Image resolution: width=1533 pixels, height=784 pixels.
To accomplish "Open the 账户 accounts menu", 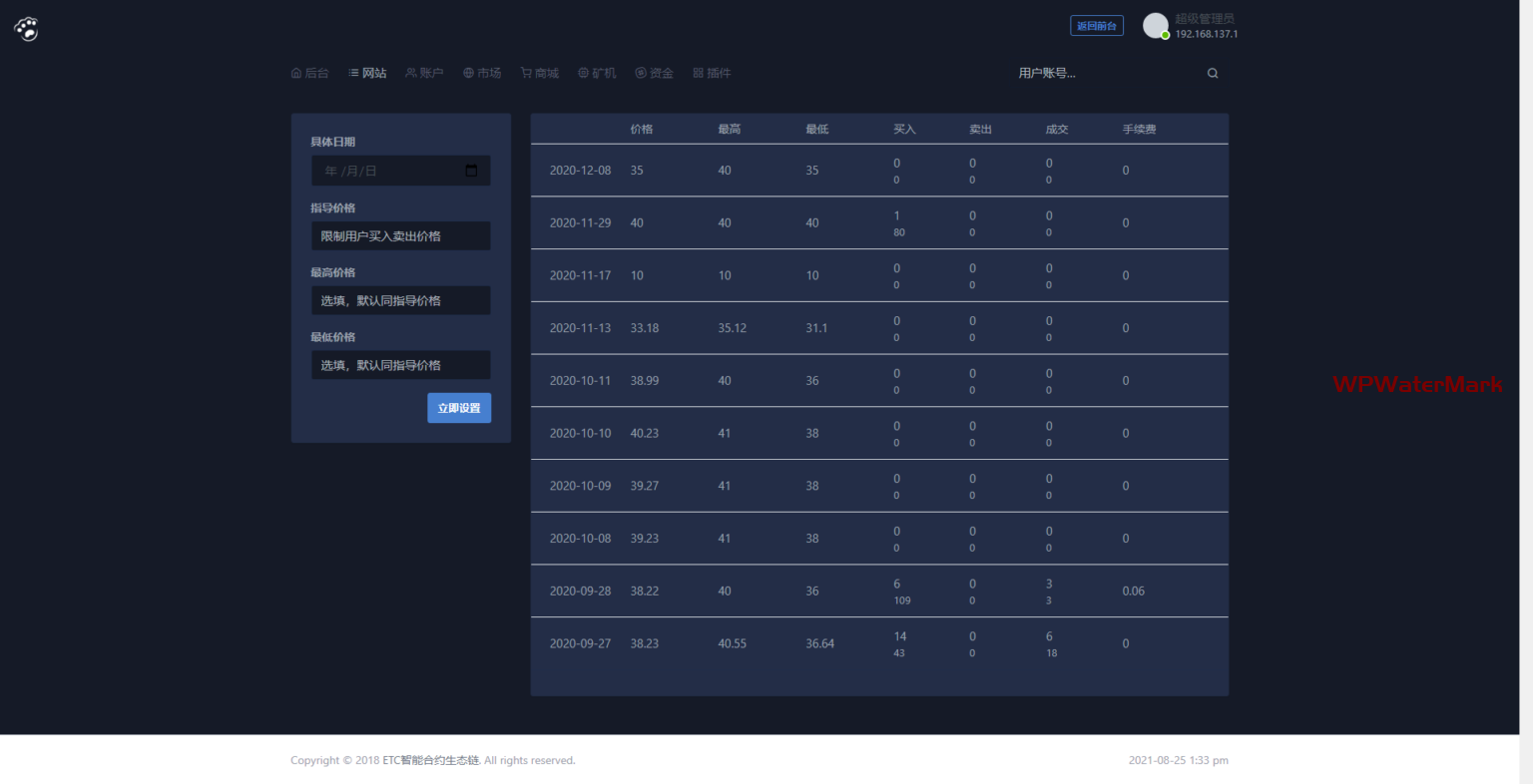I will (x=424, y=73).
